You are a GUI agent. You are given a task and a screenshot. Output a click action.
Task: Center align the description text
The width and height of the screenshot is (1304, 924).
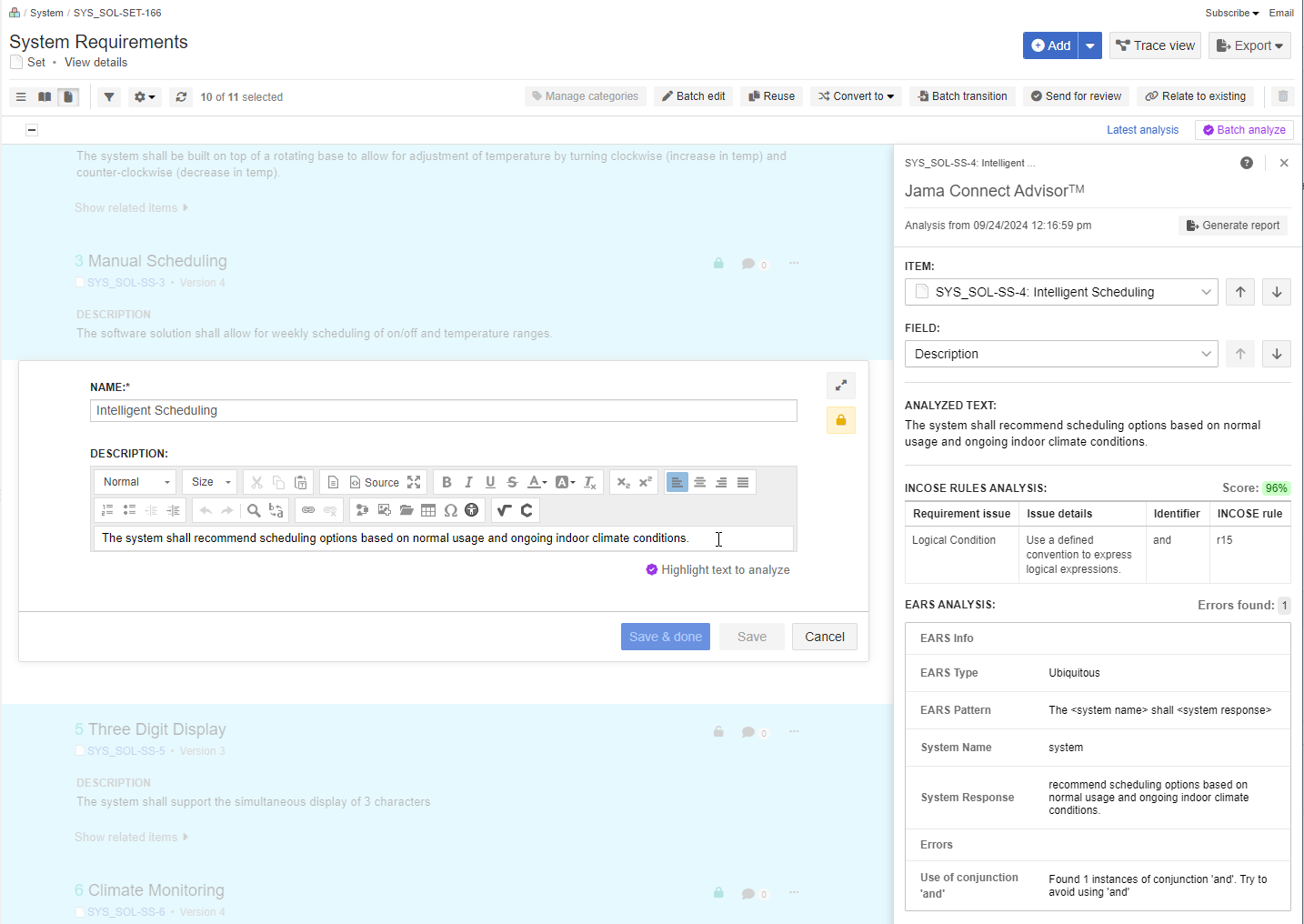tap(699, 482)
